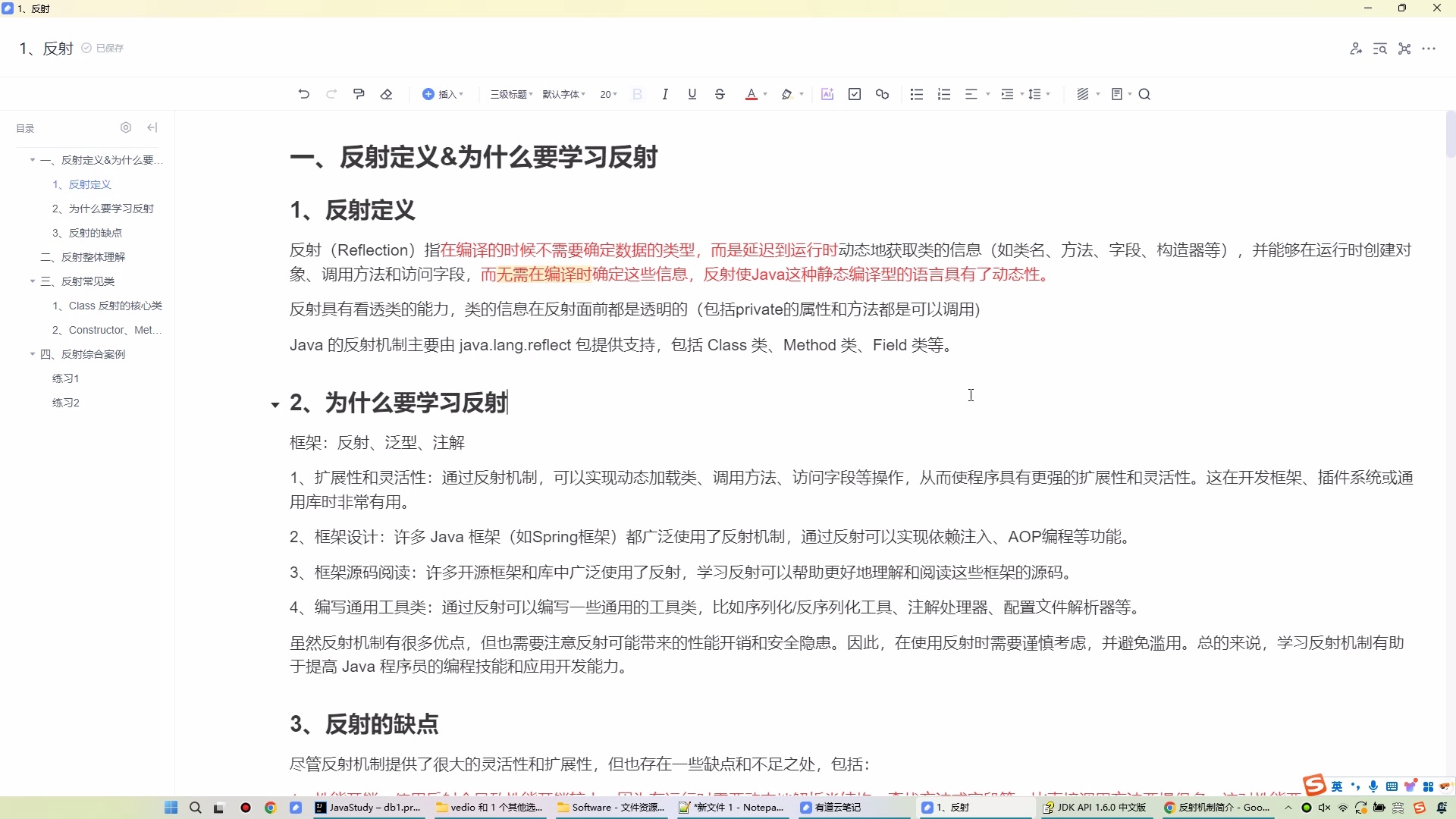This screenshot has height=819, width=1456.
Task: Collapse the 2、为什么要学习反射 heading
Action: pos(275,405)
